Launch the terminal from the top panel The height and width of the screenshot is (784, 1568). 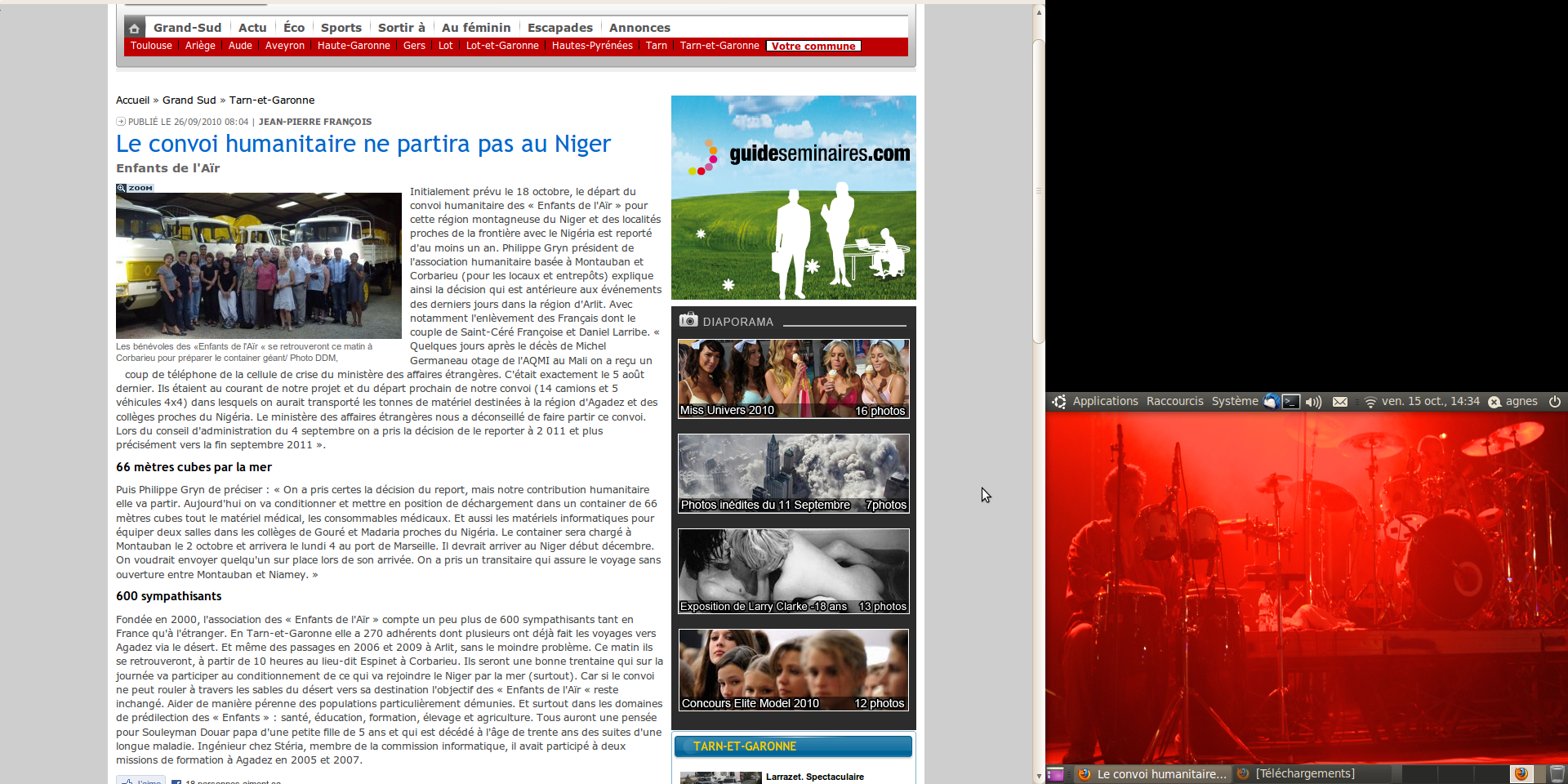[x=1291, y=401]
